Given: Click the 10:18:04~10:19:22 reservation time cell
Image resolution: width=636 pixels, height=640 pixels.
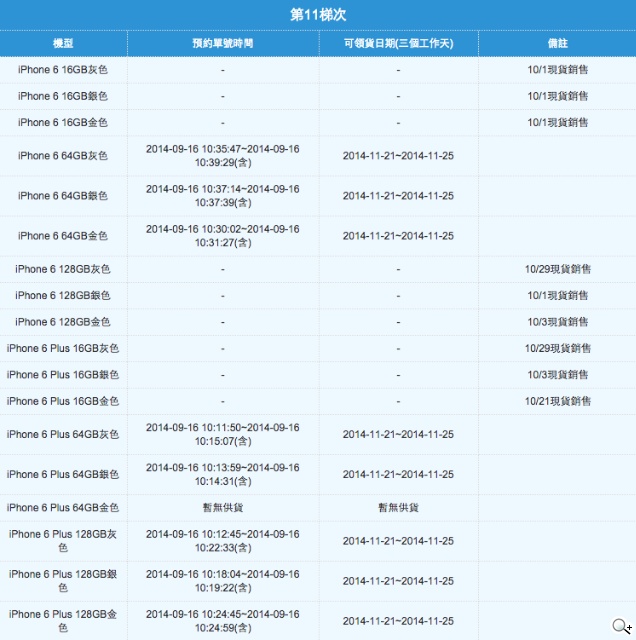Looking at the screenshot, I should point(223,581).
